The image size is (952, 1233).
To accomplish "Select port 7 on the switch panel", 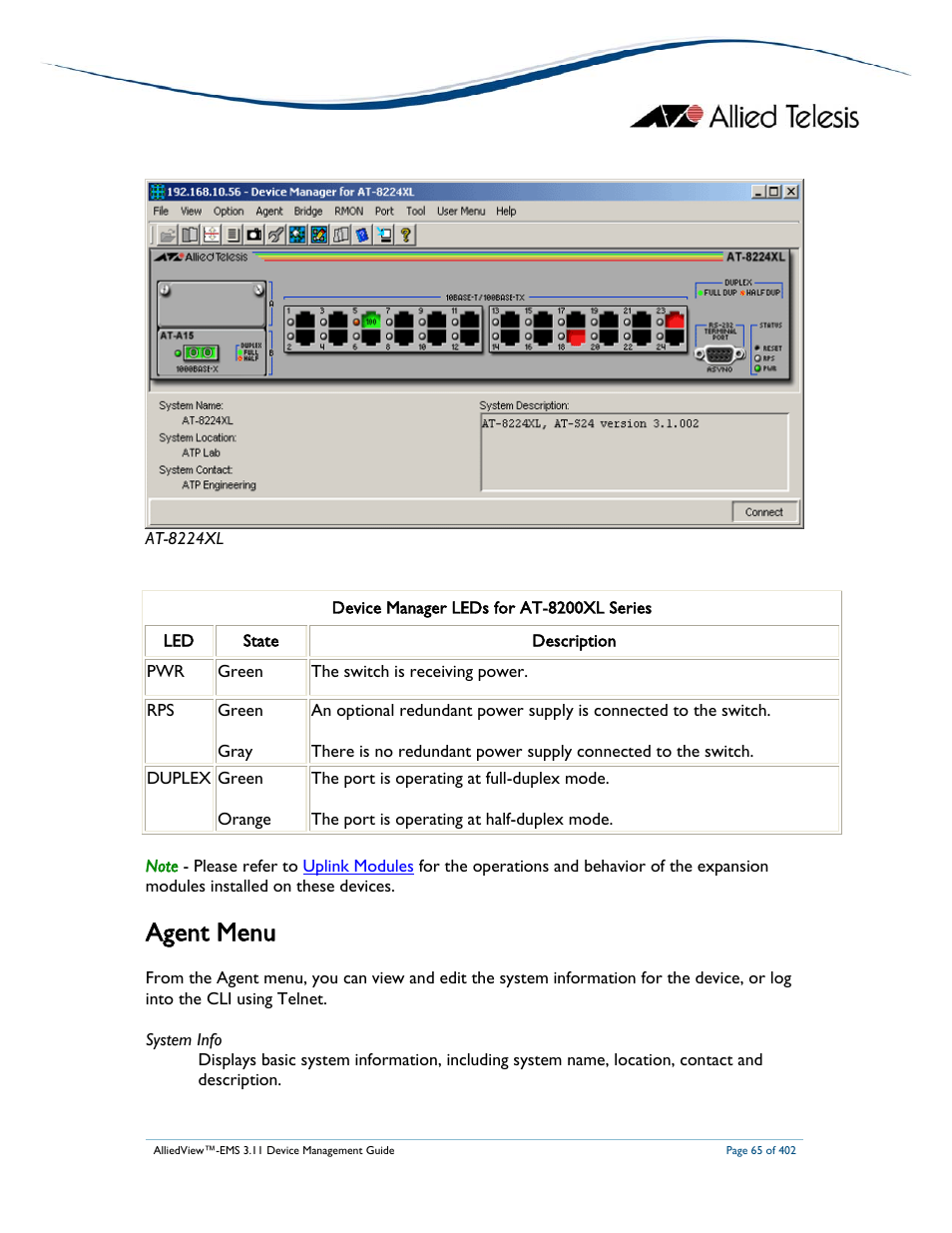I will [404, 321].
